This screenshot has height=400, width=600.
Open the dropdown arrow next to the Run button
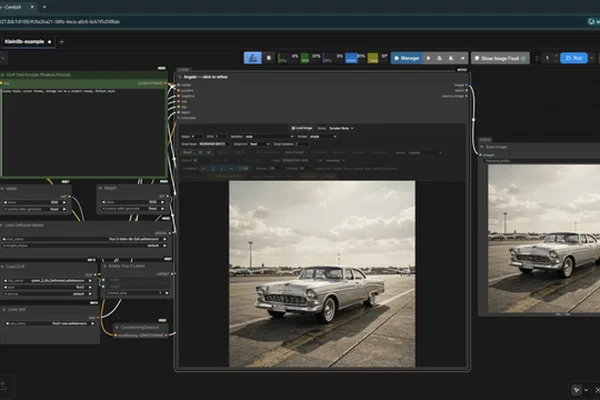click(x=592, y=58)
